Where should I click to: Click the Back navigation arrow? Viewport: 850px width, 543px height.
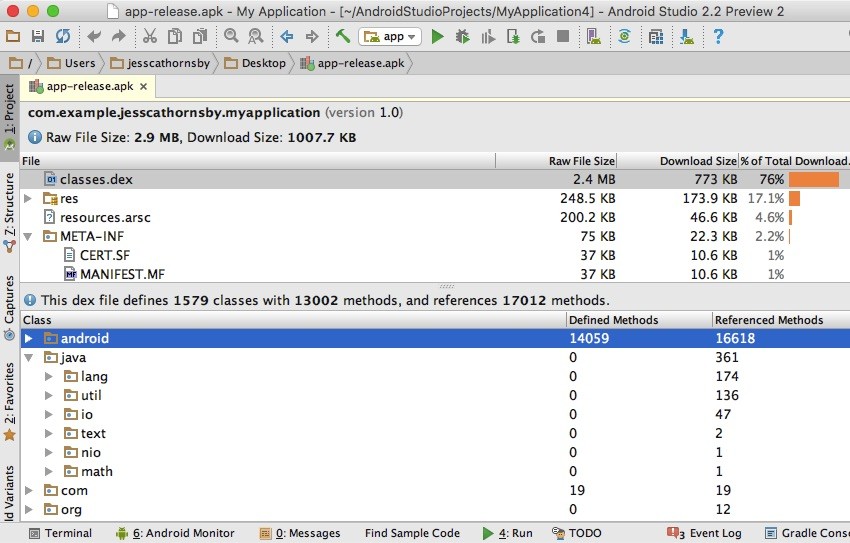coord(286,36)
